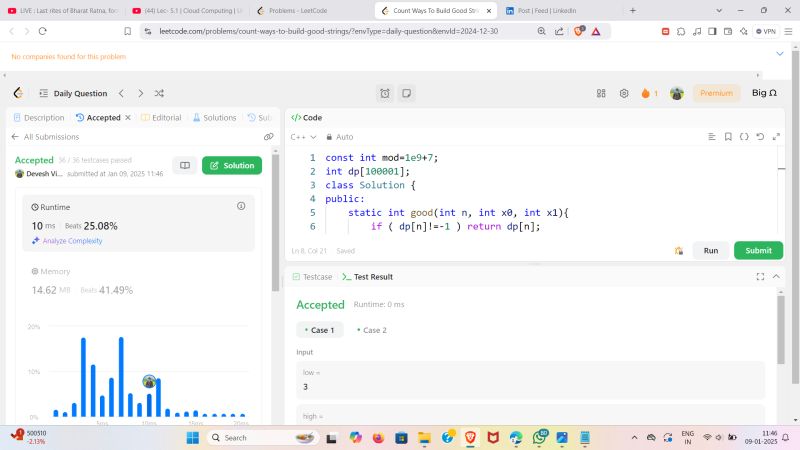Image resolution: width=800 pixels, height=450 pixels.
Task: Bookmark this page in address bar
Action: pos(128,31)
